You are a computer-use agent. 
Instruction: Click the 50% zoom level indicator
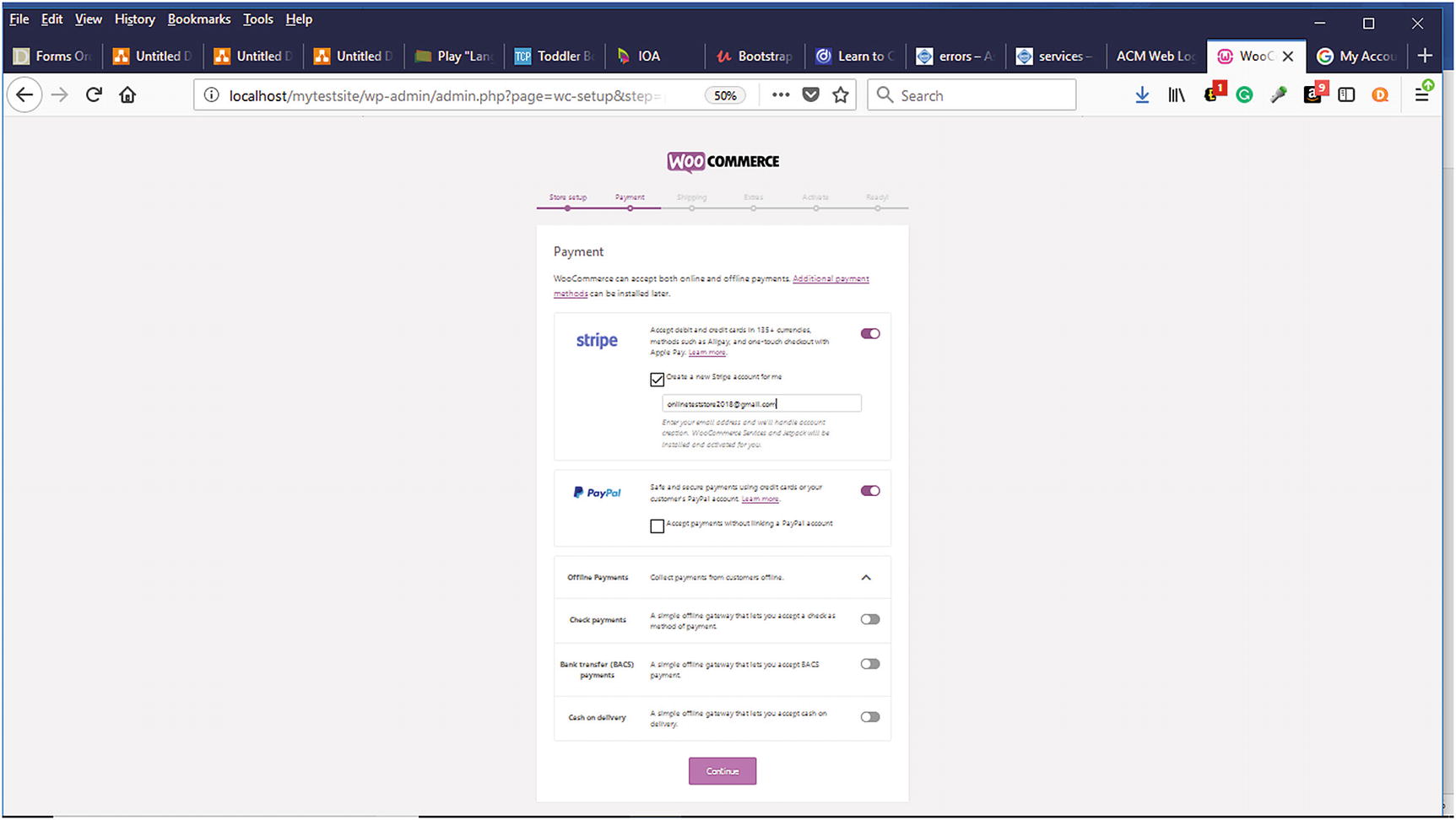pyautogui.click(x=725, y=95)
